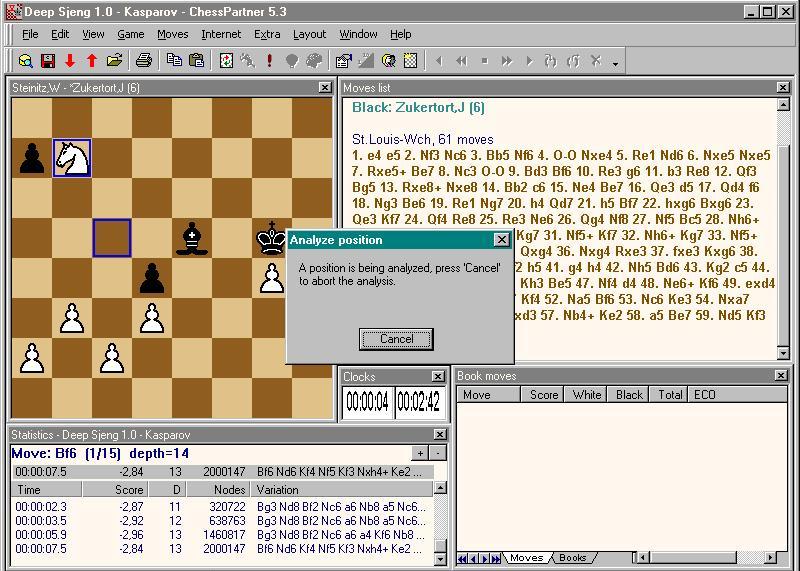Click the red up arrow toolbar icon
The width and height of the screenshot is (800, 571).
pyautogui.click(x=92, y=61)
